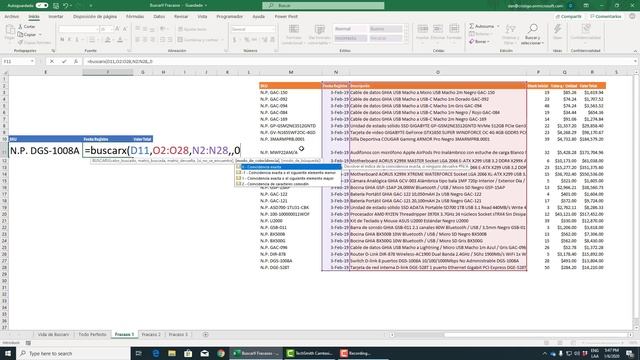640x360 pixels.
Task: Open the font size combo box
Action: click(x=106, y=29)
